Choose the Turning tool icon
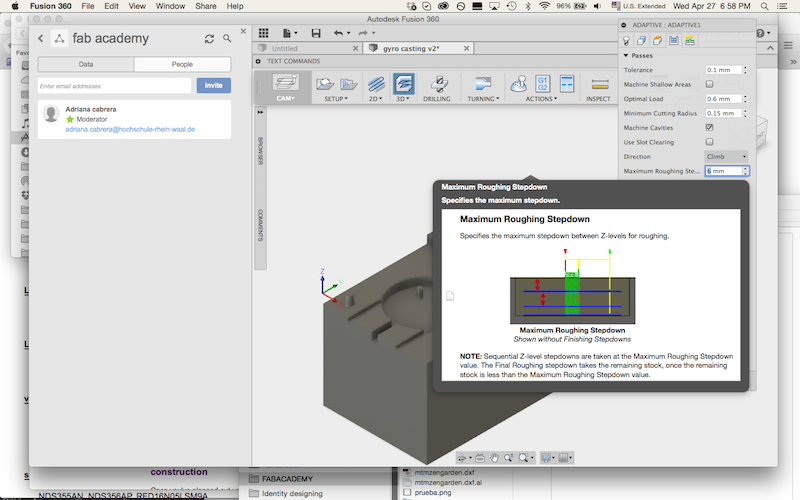The height and width of the screenshot is (500, 800). click(x=482, y=84)
